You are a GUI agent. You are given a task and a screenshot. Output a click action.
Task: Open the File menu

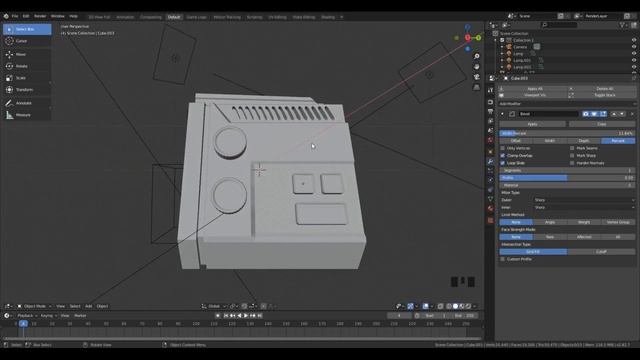click(15, 16)
